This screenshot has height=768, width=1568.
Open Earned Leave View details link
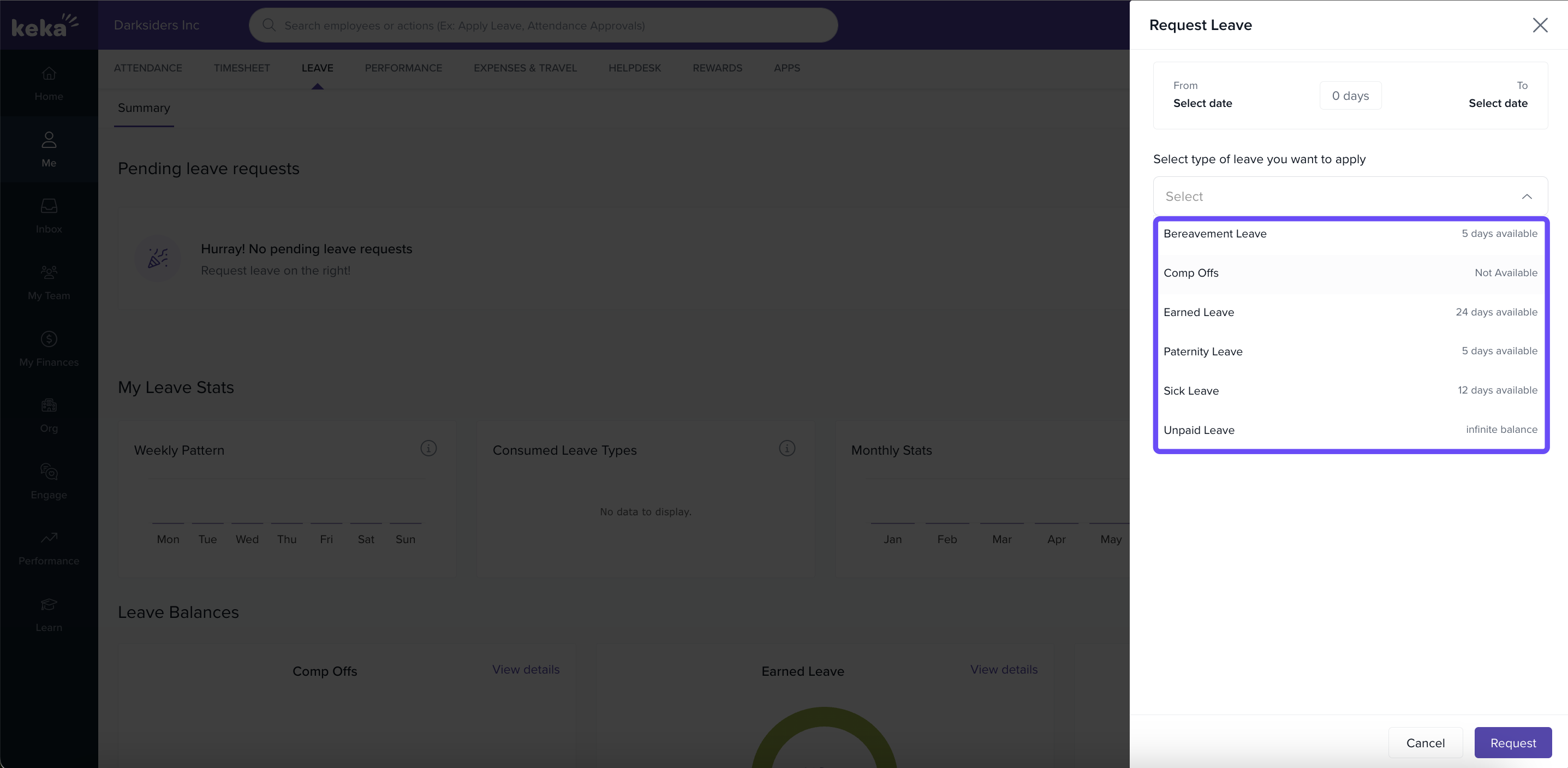pos(1003,669)
